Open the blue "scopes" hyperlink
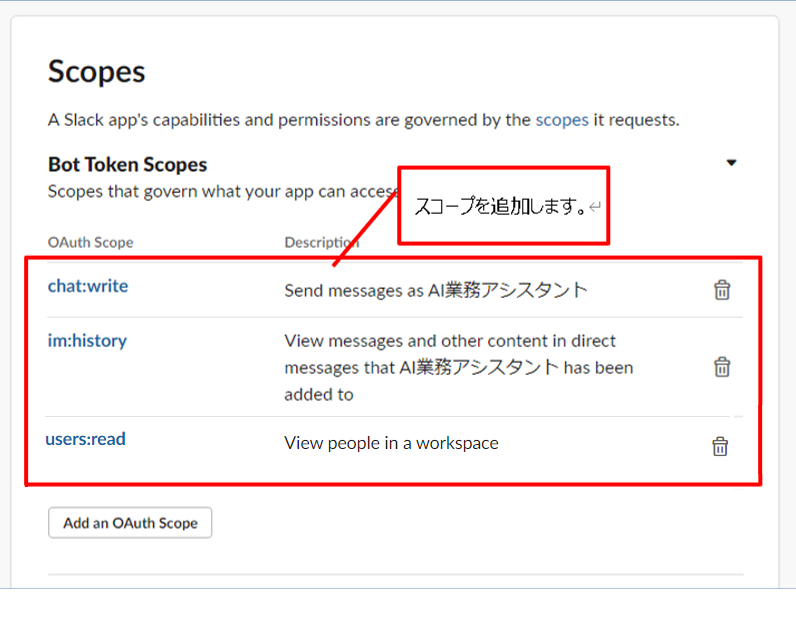 pos(561,120)
